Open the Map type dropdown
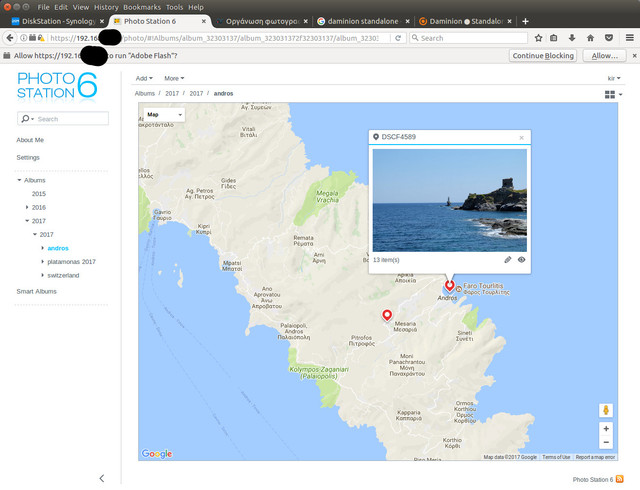 [164, 115]
